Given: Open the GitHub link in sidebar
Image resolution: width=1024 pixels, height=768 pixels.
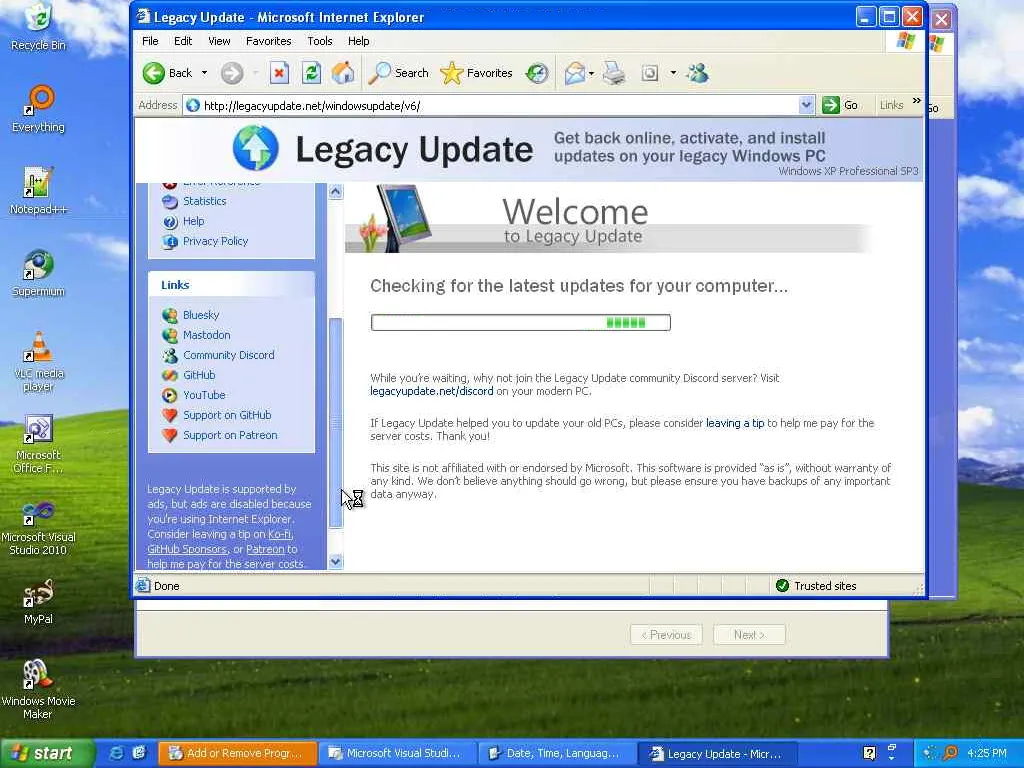Looking at the screenshot, I should [199, 375].
